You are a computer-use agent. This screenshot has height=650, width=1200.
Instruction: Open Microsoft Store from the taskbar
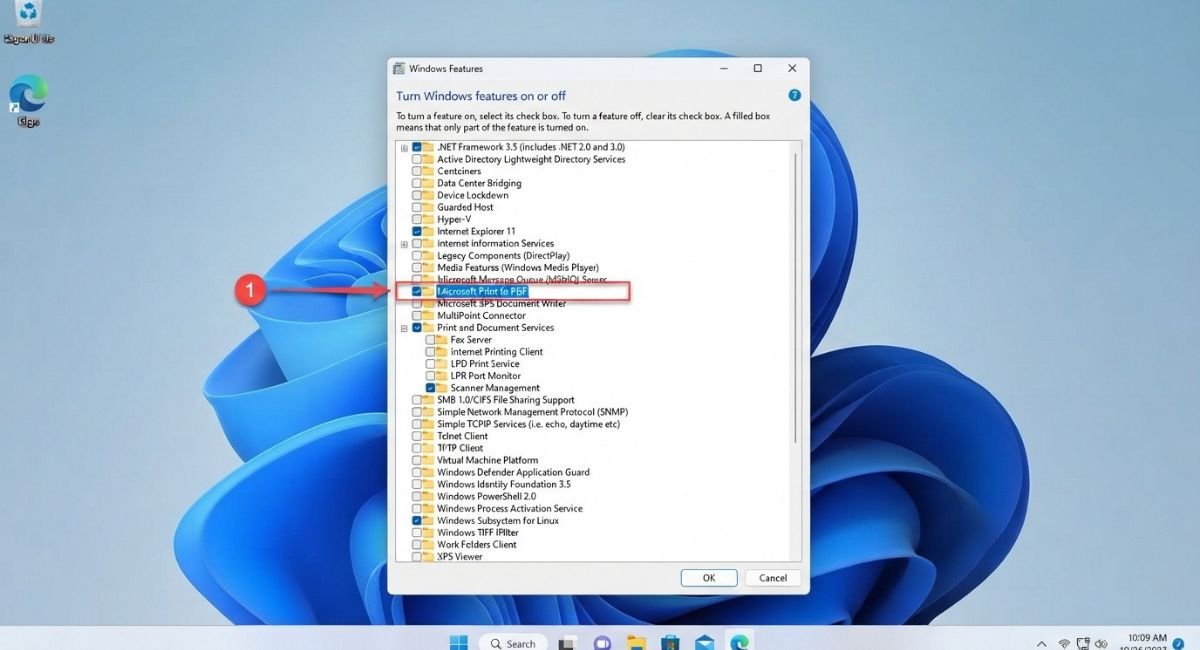[671, 642]
